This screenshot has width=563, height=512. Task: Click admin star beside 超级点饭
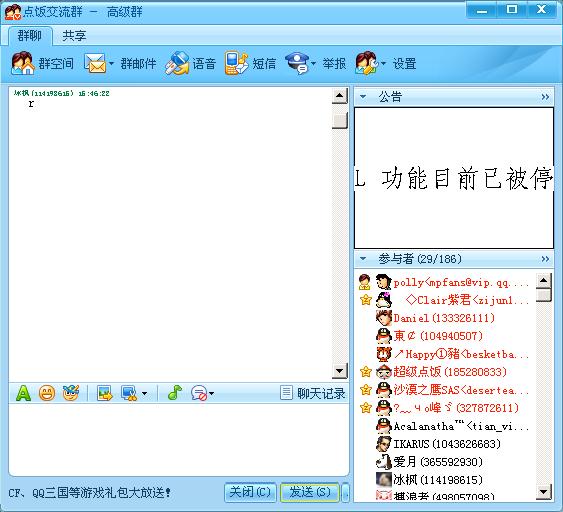tap(366, 372)
